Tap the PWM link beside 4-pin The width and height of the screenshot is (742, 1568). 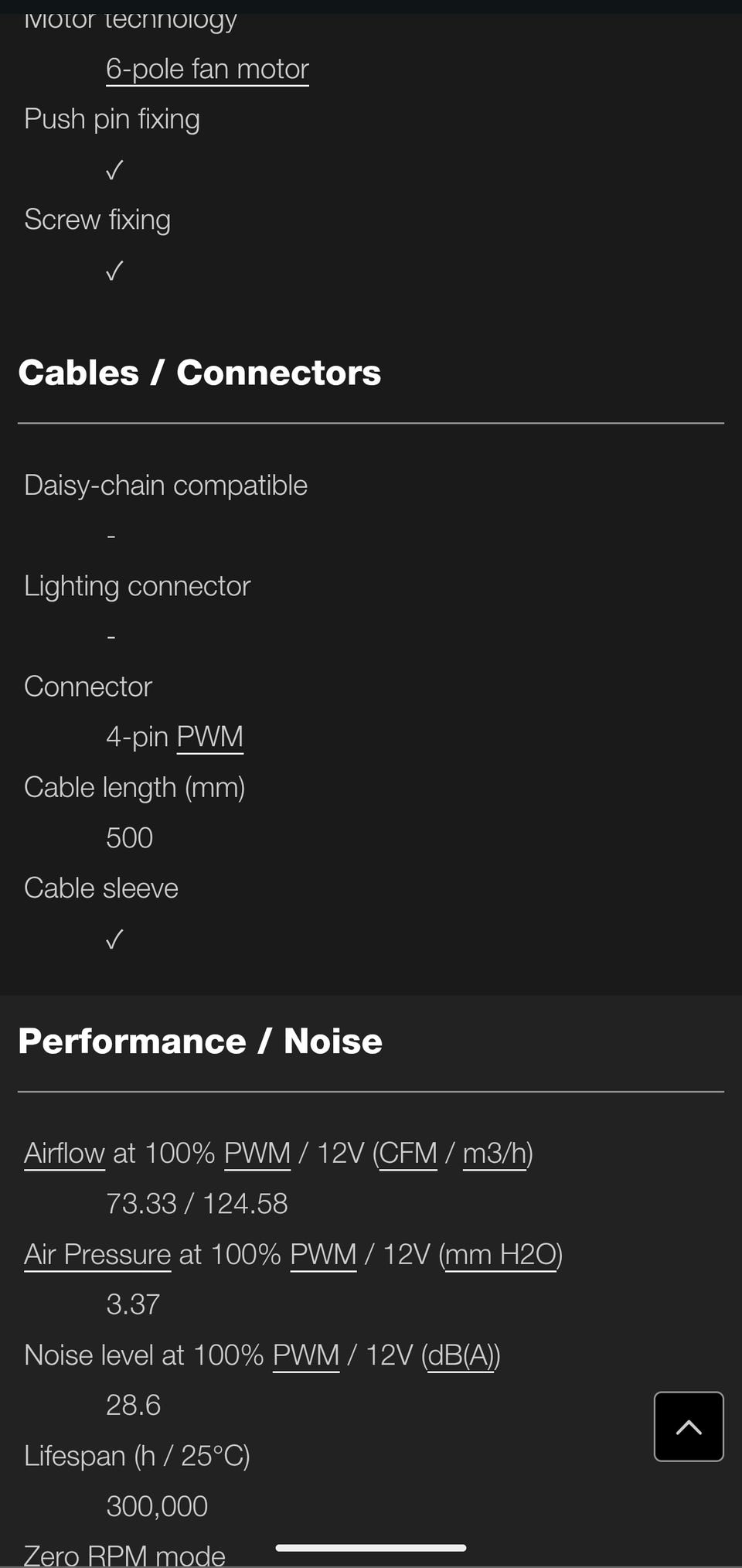(x=209, y=737)
